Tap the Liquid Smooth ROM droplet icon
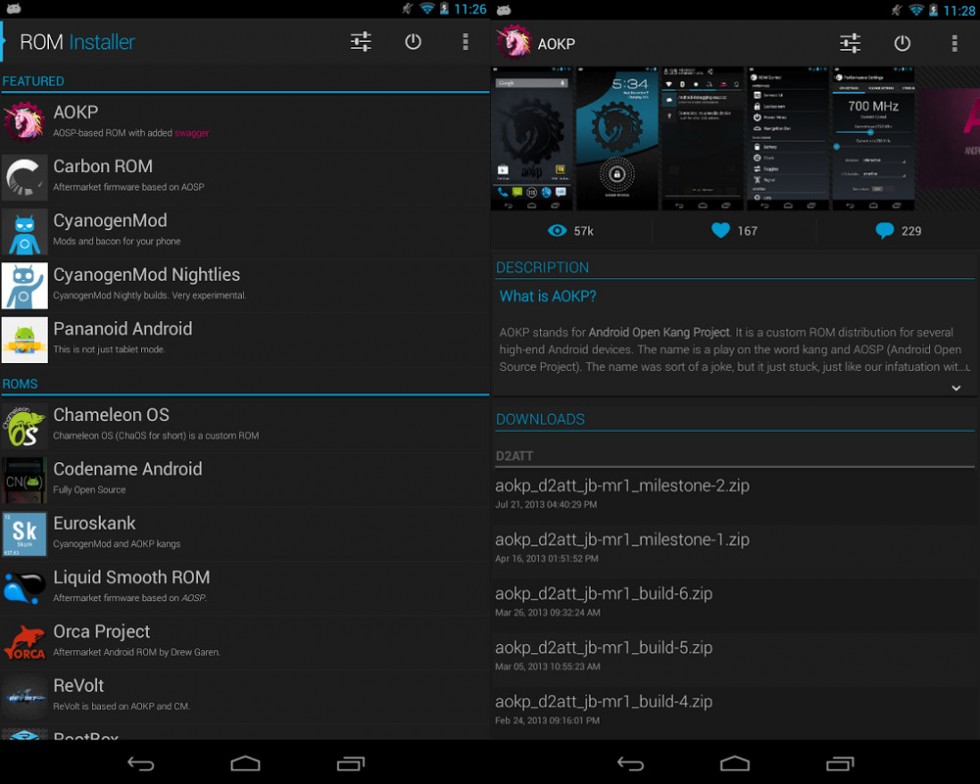This screenshot has width=980, height=784. (24, 589)
